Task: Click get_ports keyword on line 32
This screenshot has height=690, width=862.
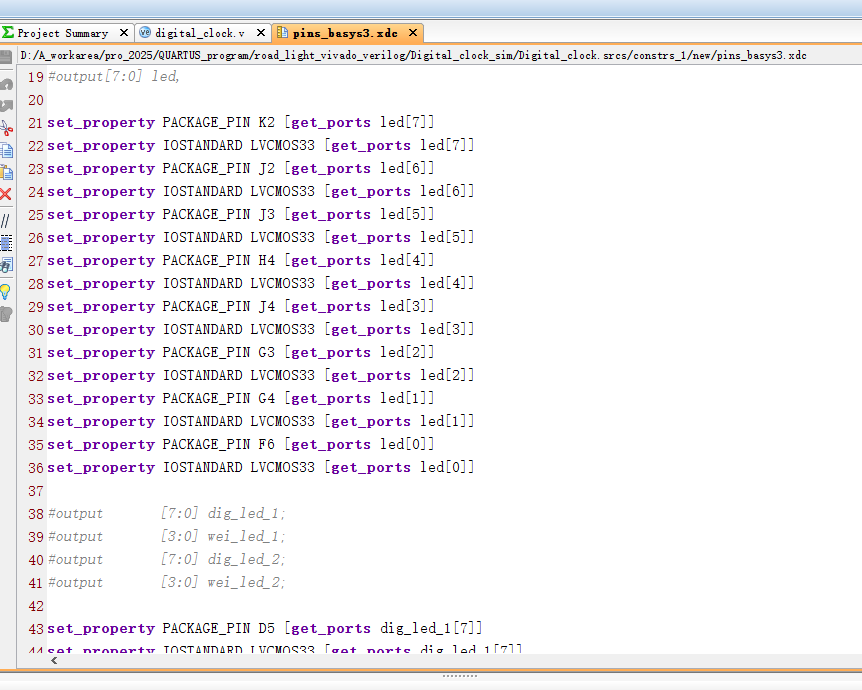Action: pyautogui.click(x=371, y=376)
